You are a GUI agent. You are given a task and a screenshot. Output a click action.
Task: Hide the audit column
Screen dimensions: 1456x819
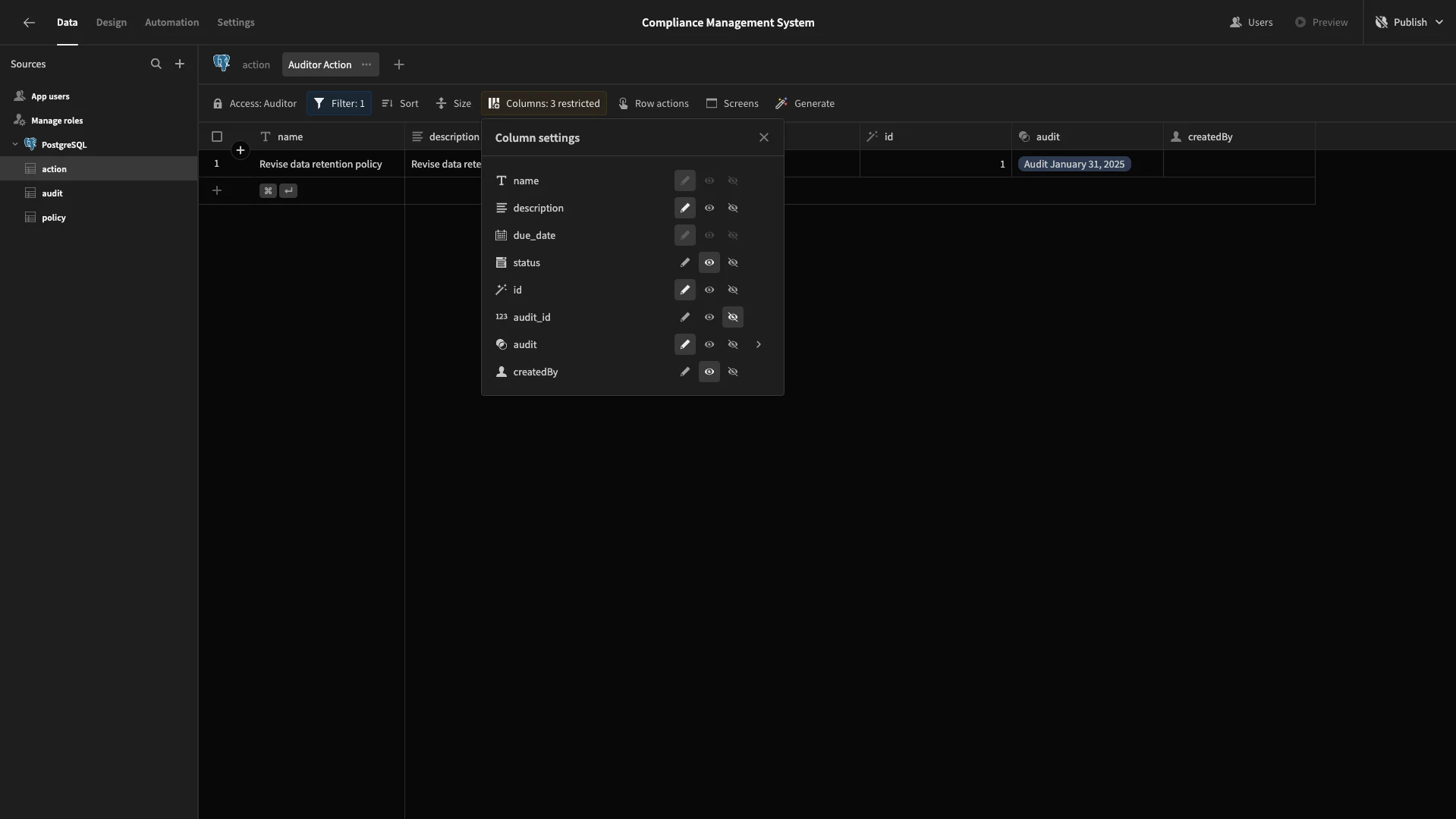click(x=733, y=344)
